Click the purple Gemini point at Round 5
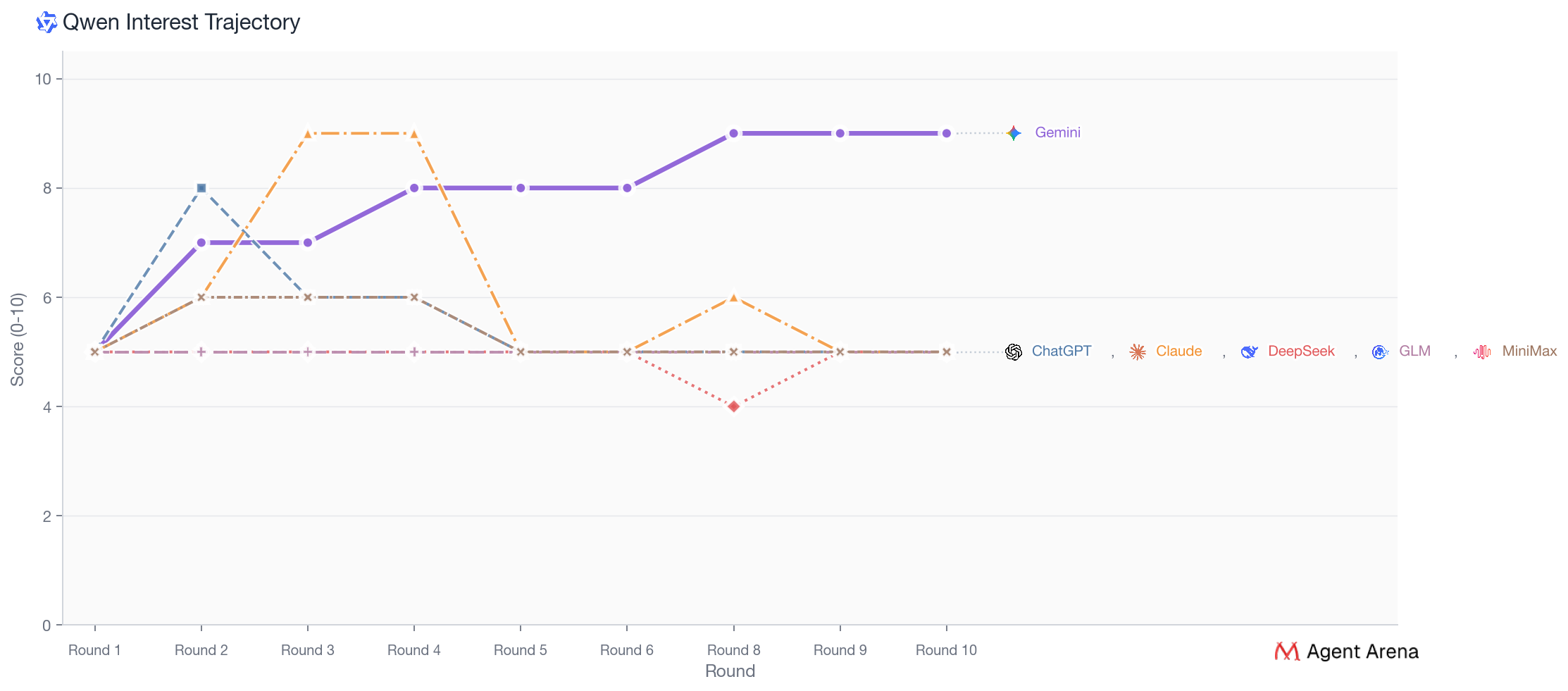Image resolution: width=1568 pixels, height=691 pixels. click(x=521, y=188)
